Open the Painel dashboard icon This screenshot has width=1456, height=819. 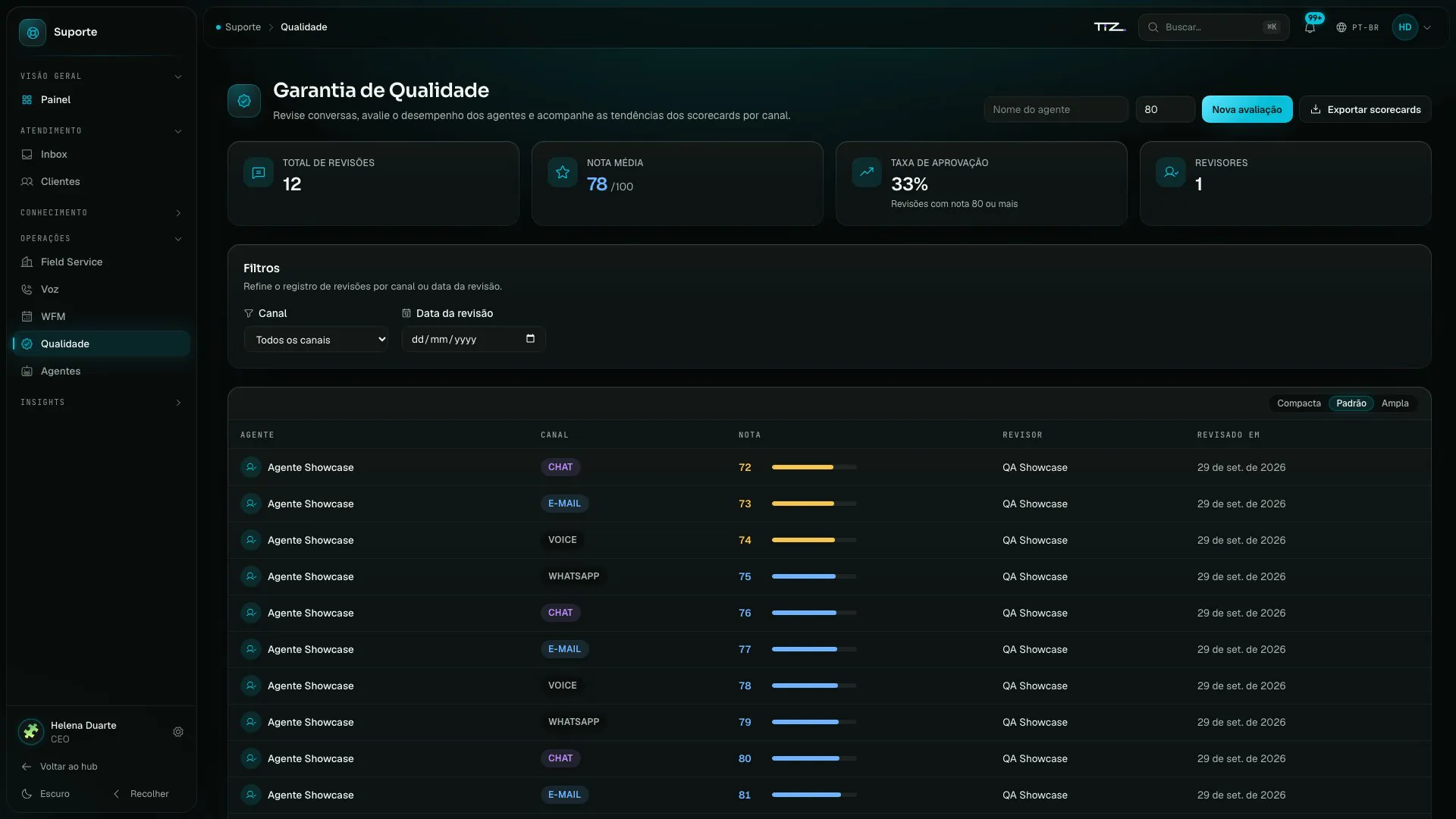tap(27, 100)
